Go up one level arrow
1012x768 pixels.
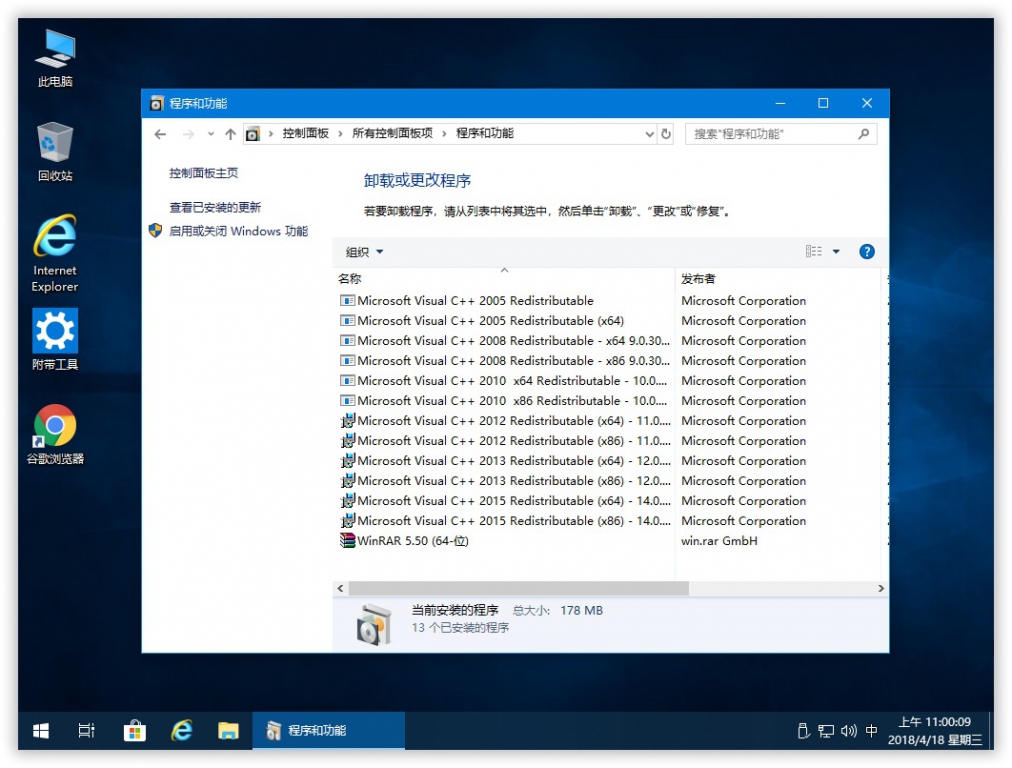[x=230, y=134]
